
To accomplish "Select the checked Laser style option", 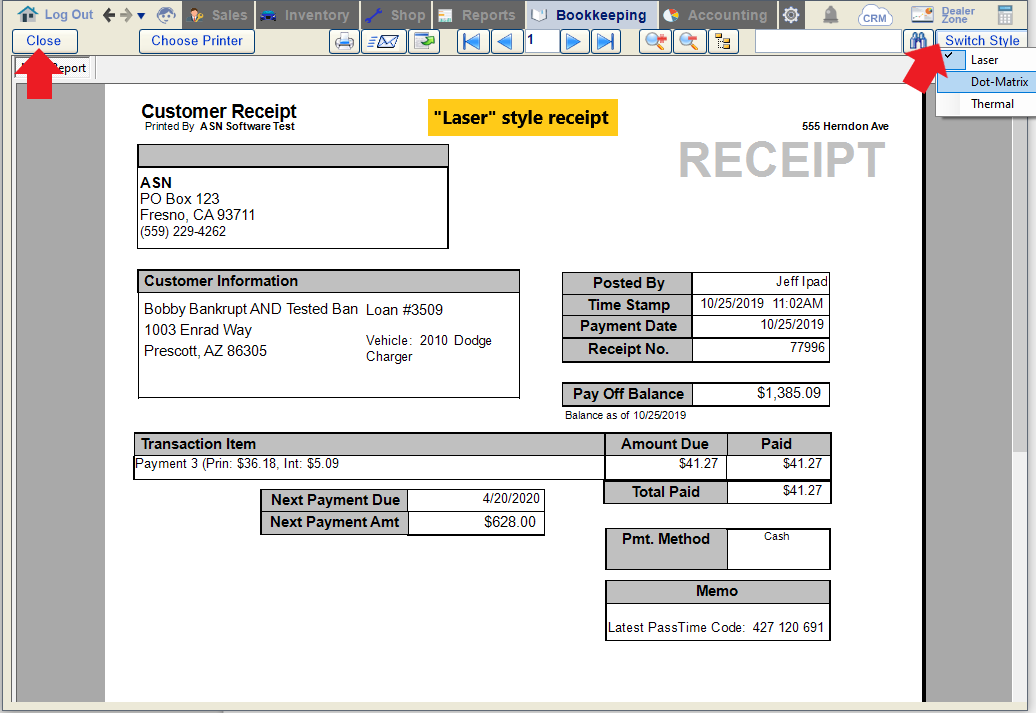I will tap(984, 60).
